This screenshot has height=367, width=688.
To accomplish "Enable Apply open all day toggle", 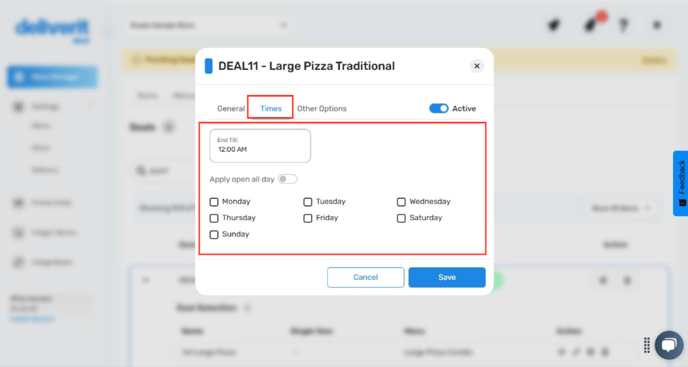I will 288,179.
